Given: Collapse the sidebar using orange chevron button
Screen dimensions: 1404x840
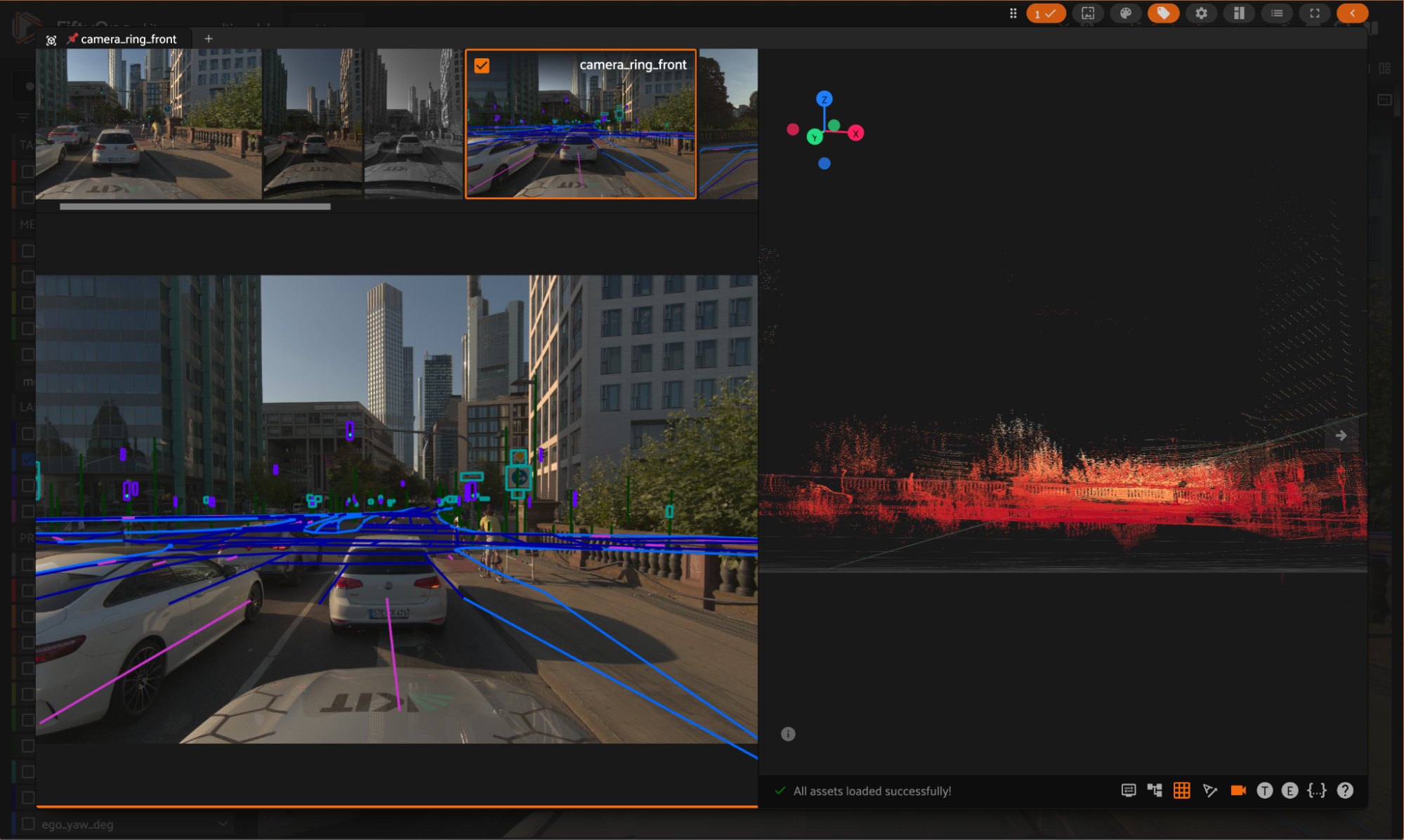Looking at the screenshot, I should tap(1352, 13).
